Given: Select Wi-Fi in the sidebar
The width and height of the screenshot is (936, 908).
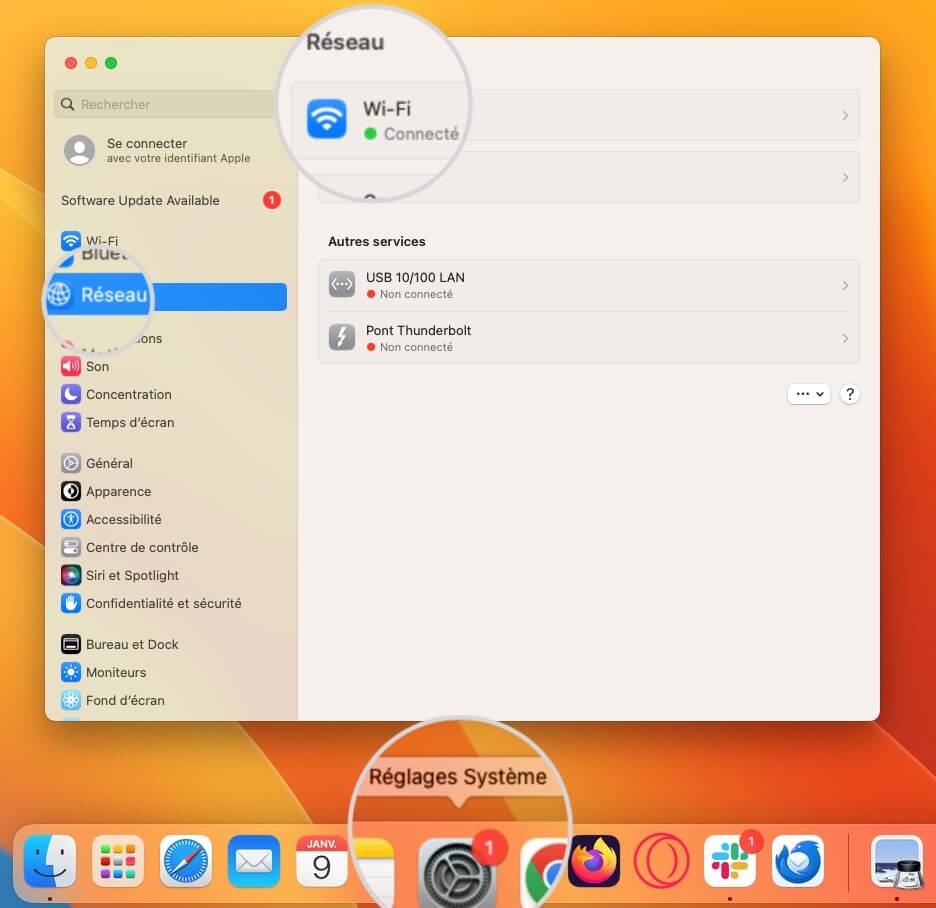Looking at the screenshot, I should 90,241.
